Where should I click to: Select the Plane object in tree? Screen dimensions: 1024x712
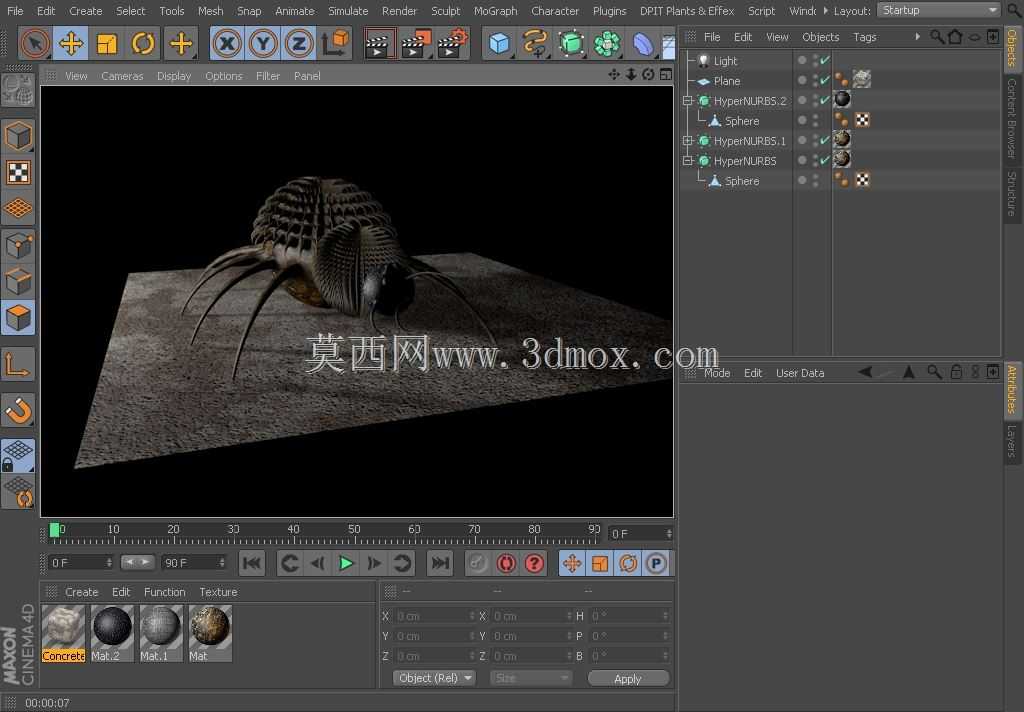726,81
